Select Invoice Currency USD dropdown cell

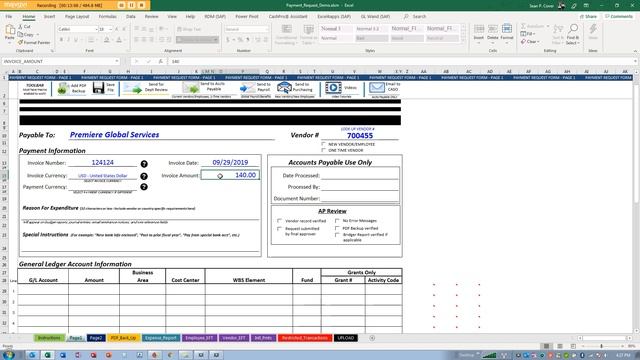102,176
